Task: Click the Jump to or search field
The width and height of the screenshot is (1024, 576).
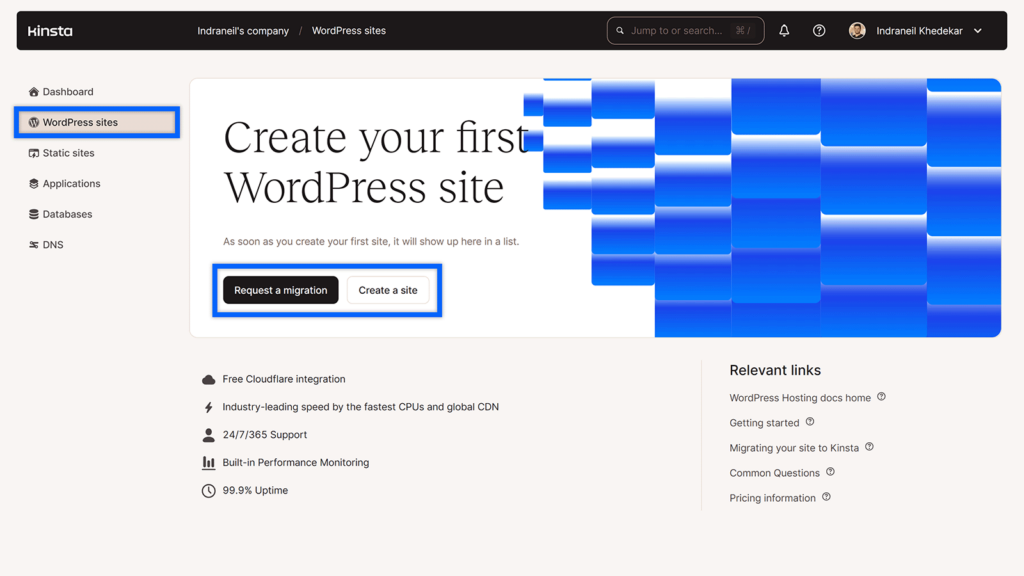Action: tap(685, 31)
